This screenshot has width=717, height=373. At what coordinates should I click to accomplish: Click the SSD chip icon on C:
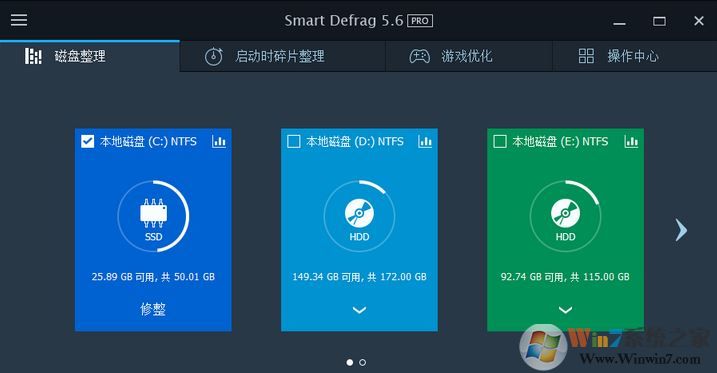pyautogui.click(x=153, y=213)
